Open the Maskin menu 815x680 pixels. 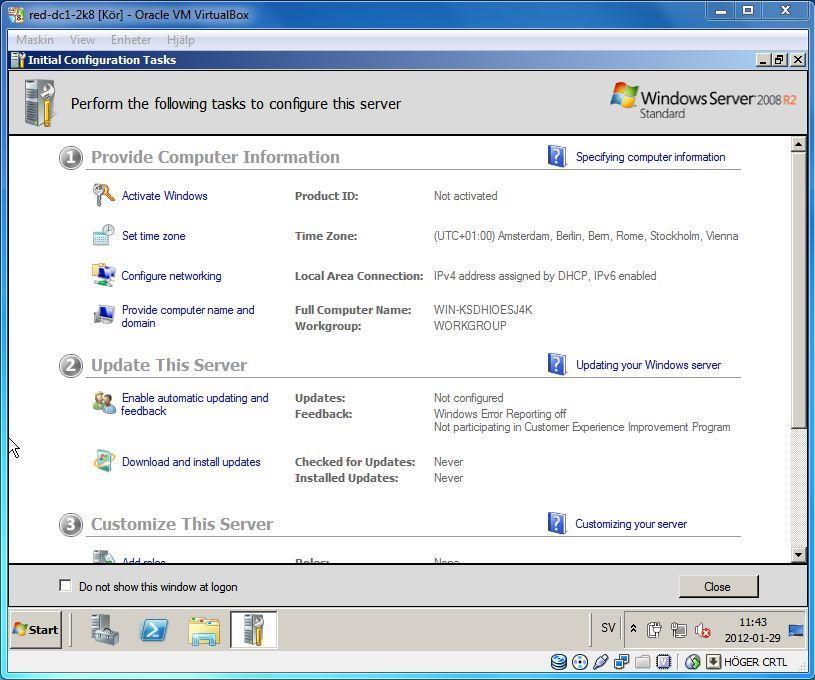point(35,40)
